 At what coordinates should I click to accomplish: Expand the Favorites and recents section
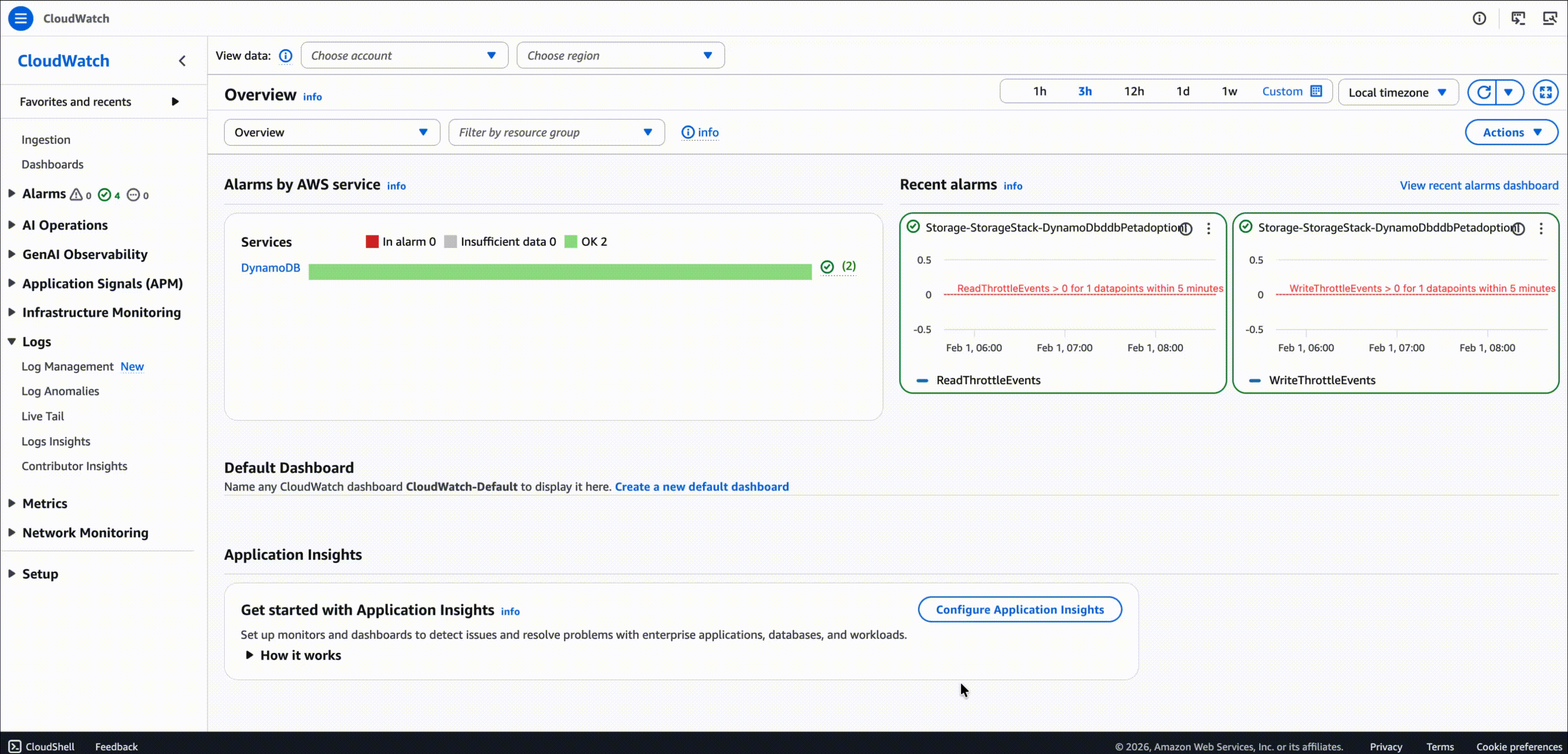coord(175,102)
